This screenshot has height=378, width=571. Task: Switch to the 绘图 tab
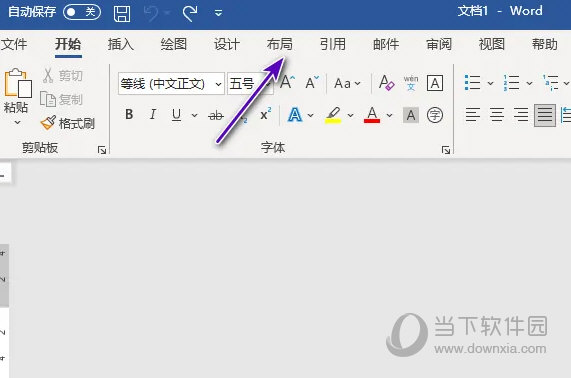pyautogui.click(x=174, y=44)
